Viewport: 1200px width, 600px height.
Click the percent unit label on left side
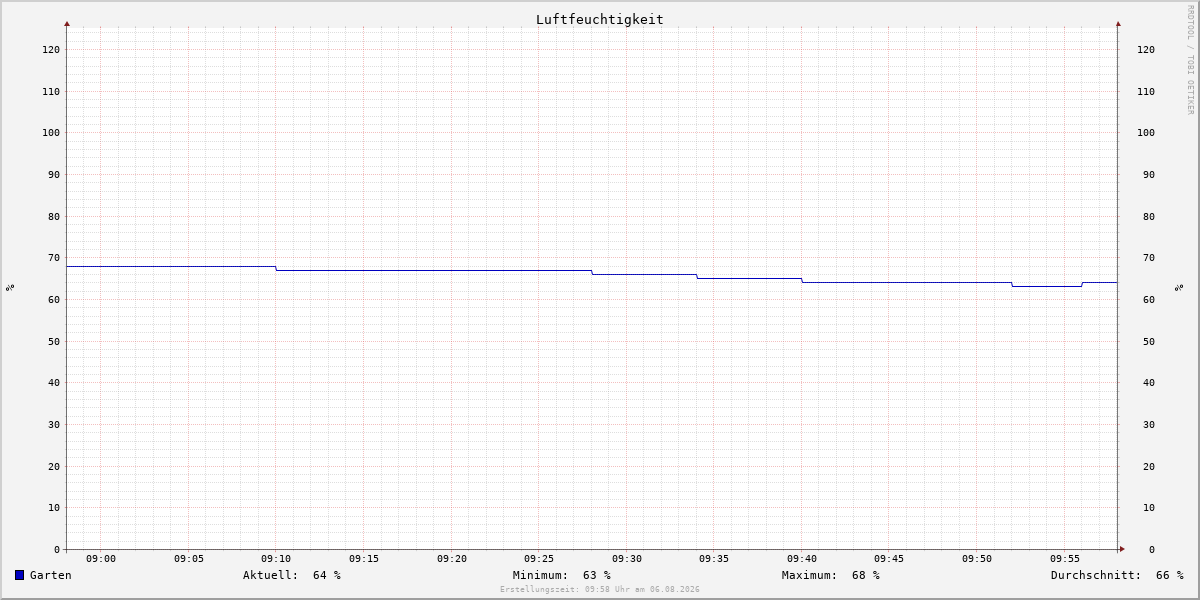(10, 287)
